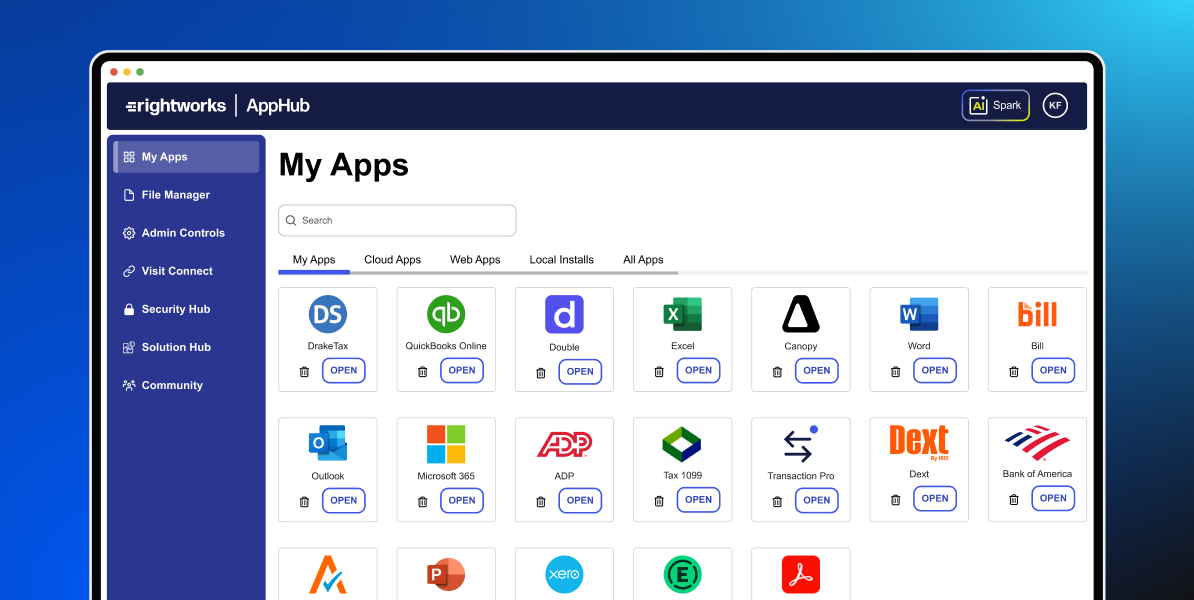Click OPEN on the Word card
1194x600 pixels.
(935, 371)
